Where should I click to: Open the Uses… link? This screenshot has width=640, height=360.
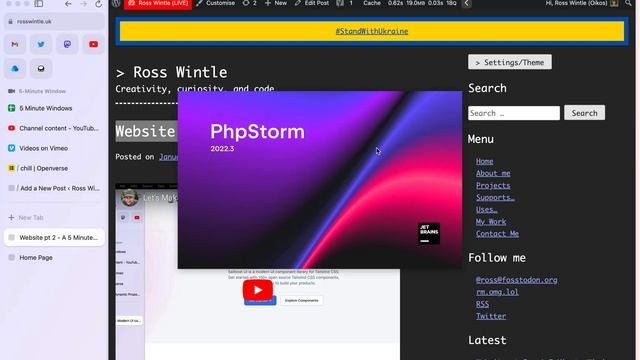tap(487, 210)
